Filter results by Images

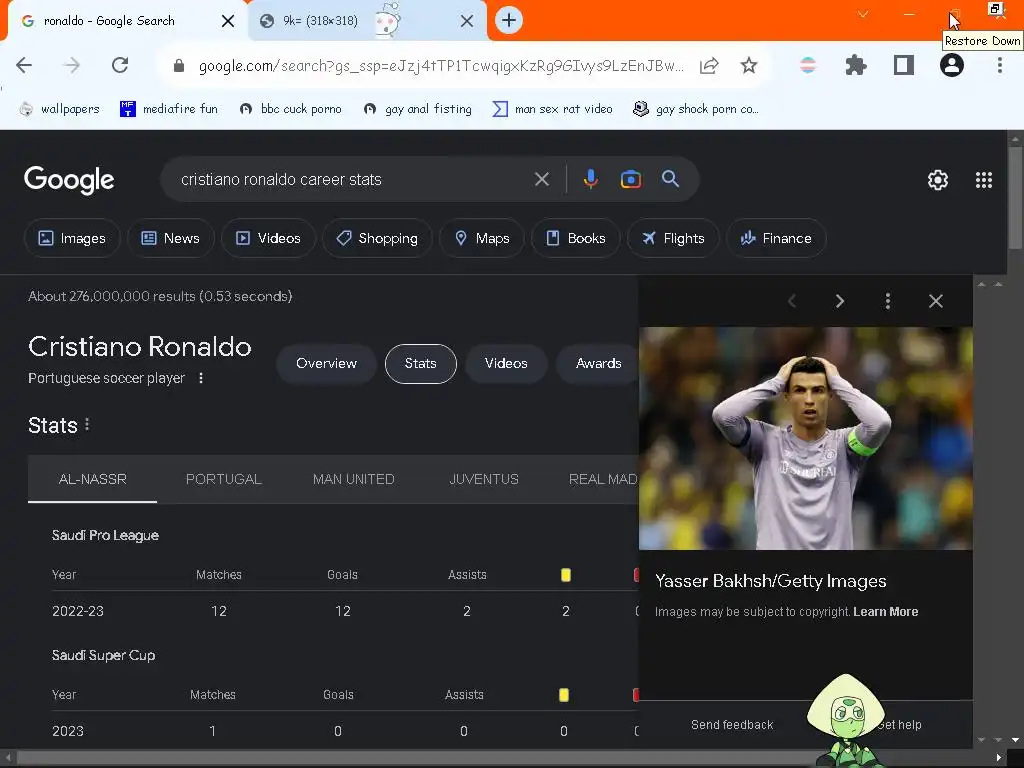click(72, 238)
